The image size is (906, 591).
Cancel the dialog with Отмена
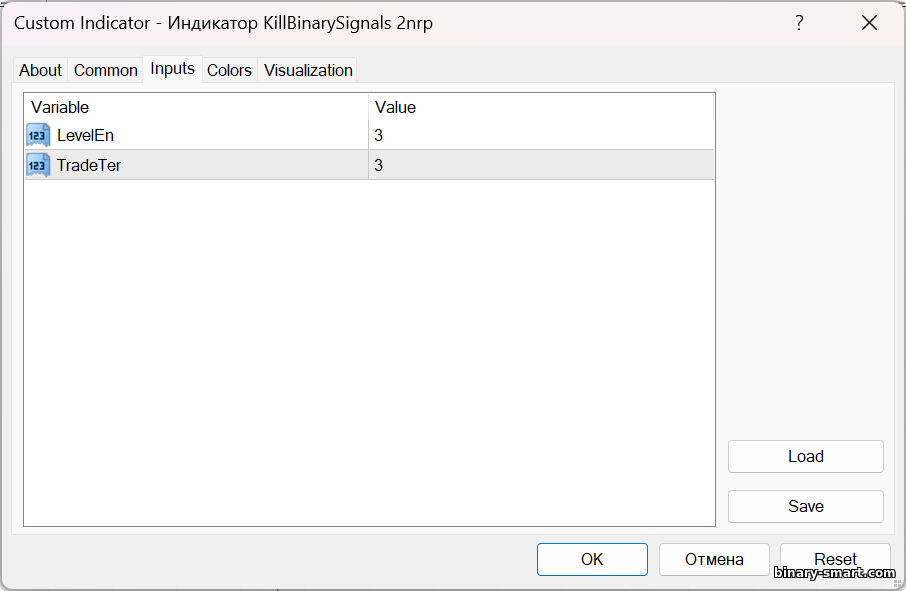point(714,559)
